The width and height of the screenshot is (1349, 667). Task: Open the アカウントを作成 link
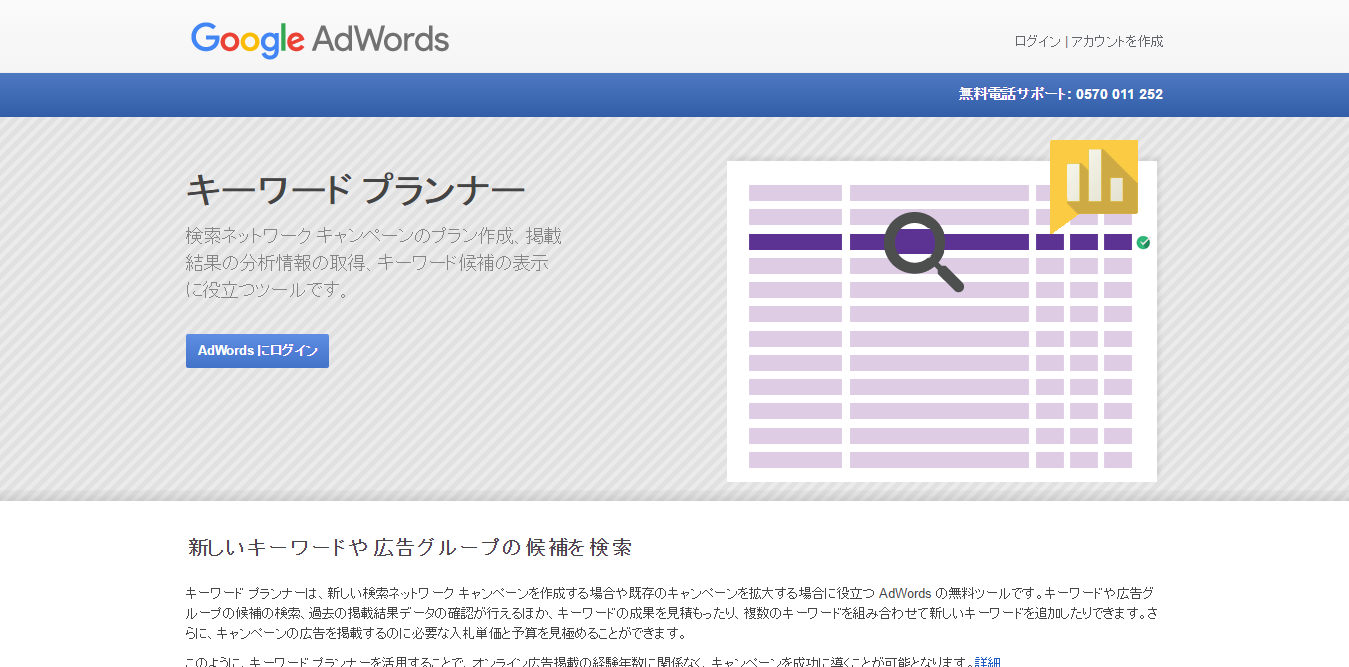1117,41
